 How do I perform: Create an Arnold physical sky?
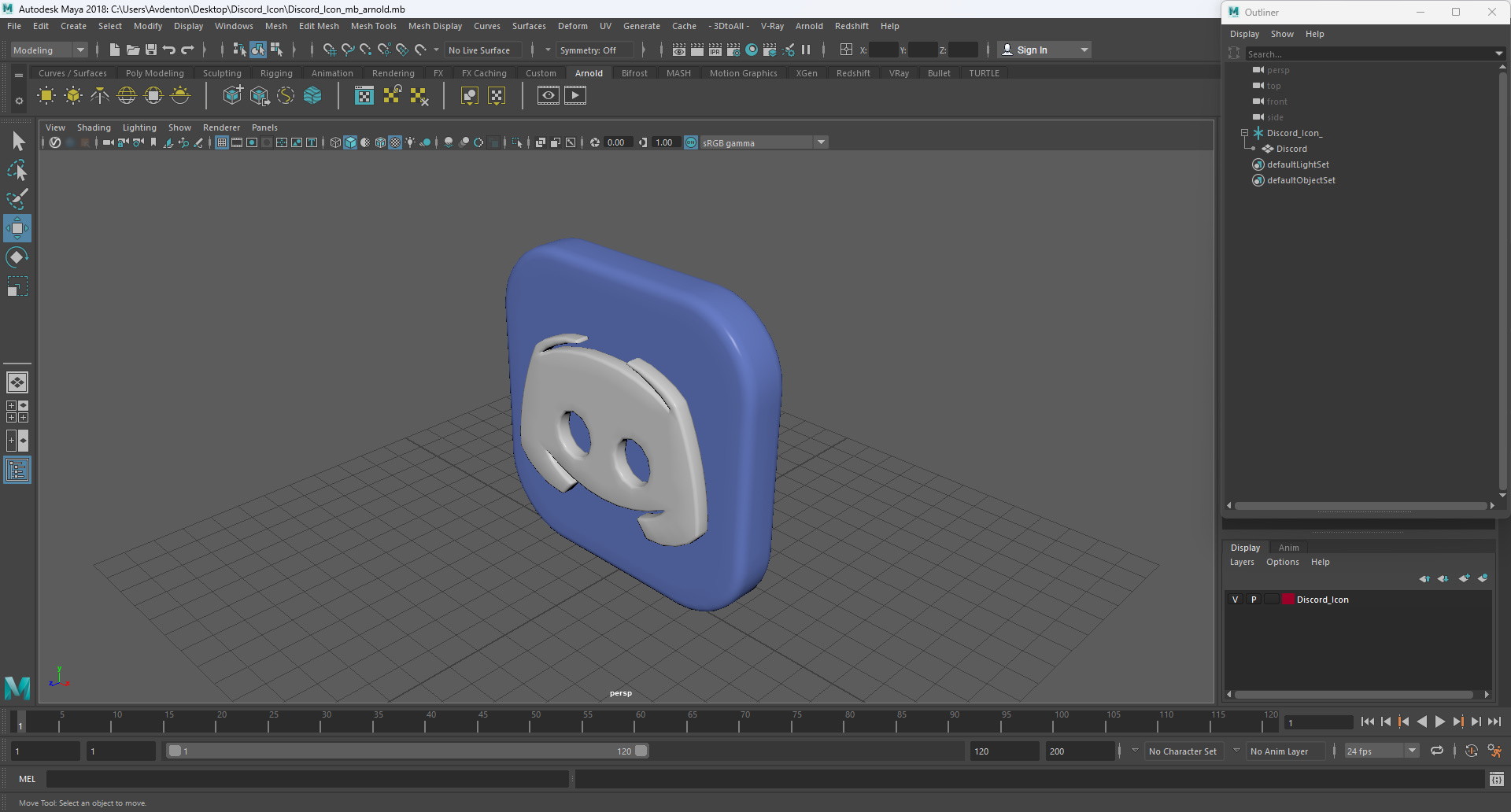pyautogui.click(x=180, y=96)
